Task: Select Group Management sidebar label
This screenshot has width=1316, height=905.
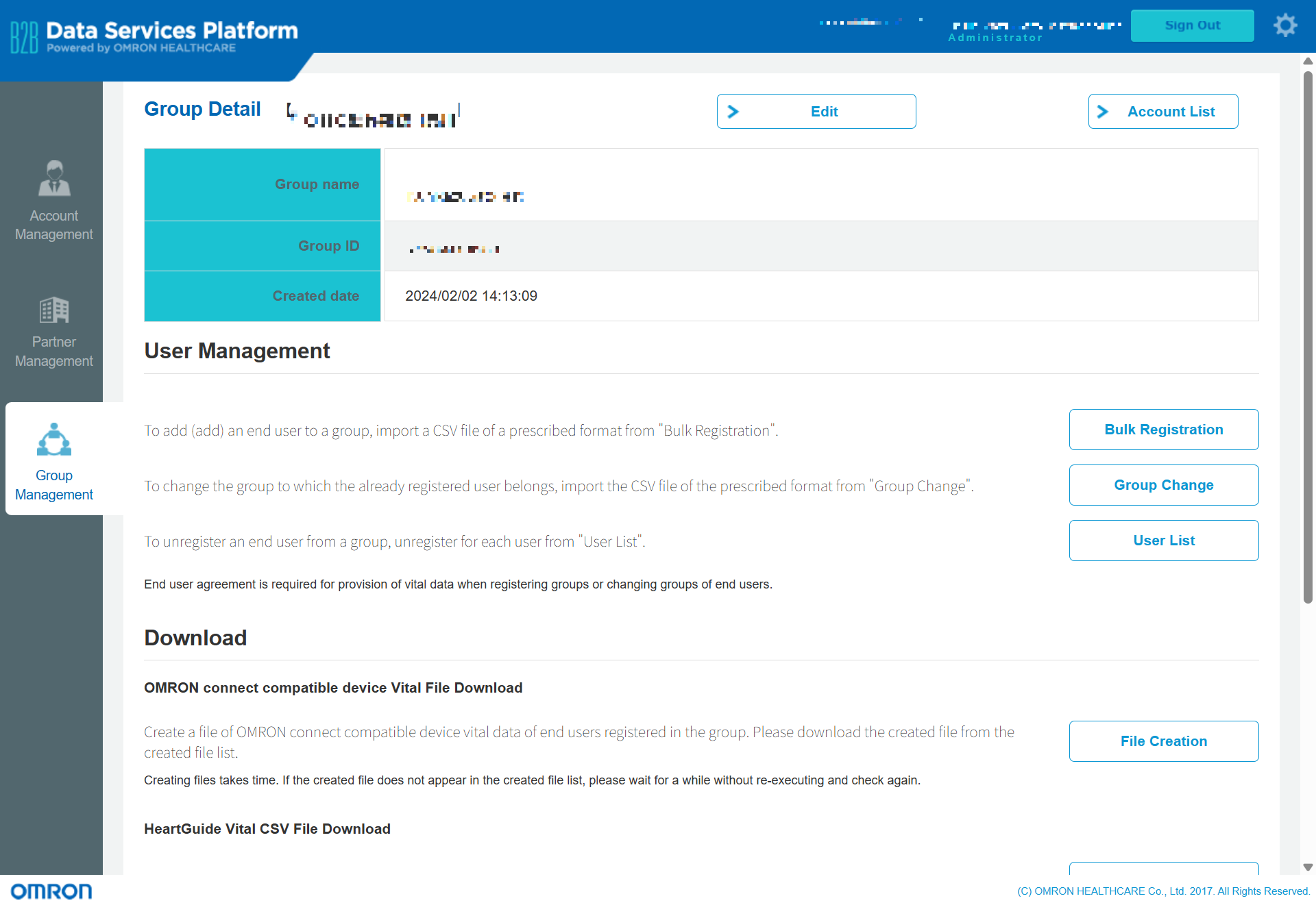Action: pyautogui.click(x=54, y=485)
